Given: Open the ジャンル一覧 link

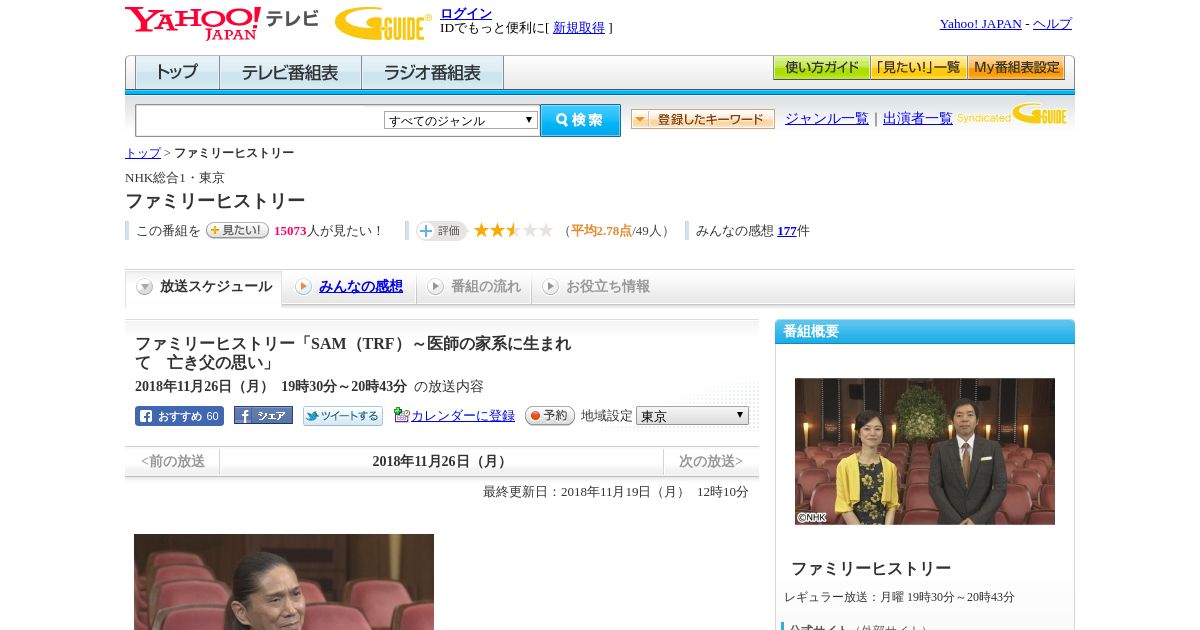Looking at the screenshot, I should 827,118.
